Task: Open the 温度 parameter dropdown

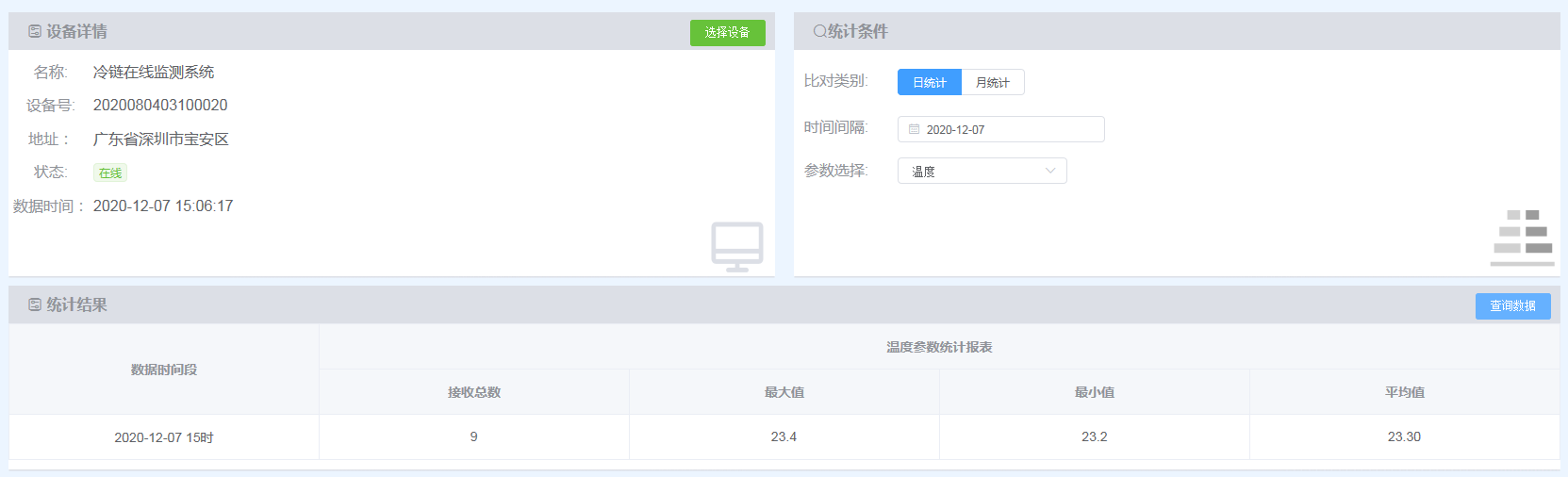Action: tap(981, 172)
